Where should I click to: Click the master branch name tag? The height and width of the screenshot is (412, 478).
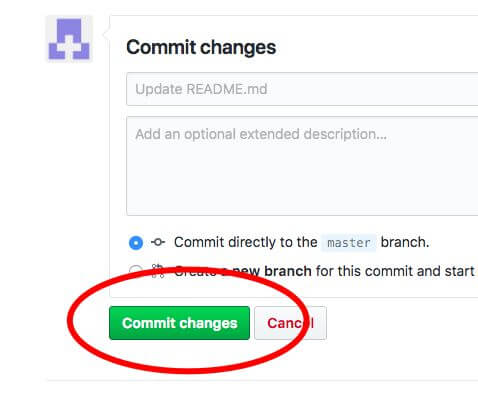[x=349, y=243]
